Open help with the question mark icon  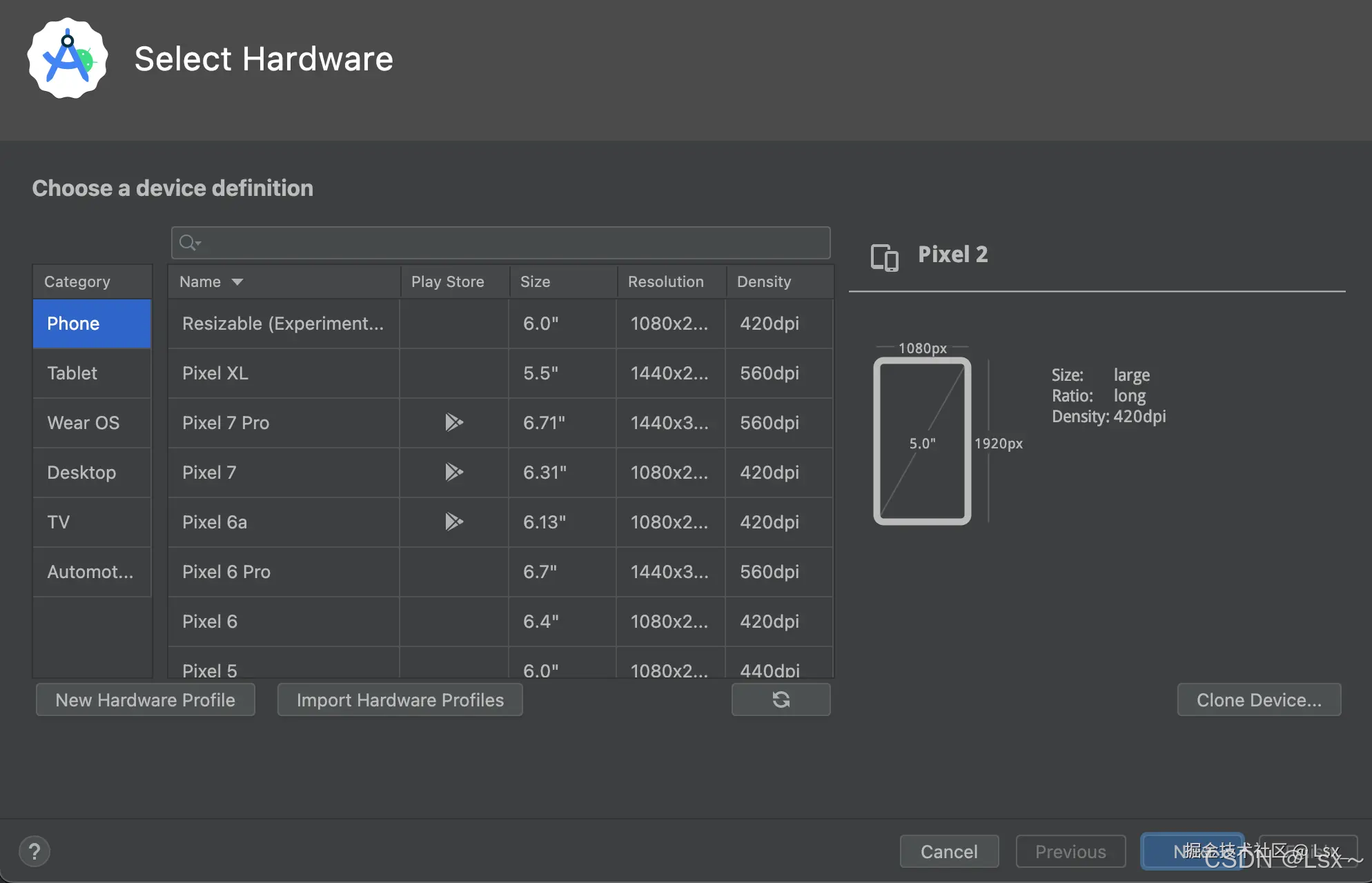pyautogui.click(x=35, y=851)
